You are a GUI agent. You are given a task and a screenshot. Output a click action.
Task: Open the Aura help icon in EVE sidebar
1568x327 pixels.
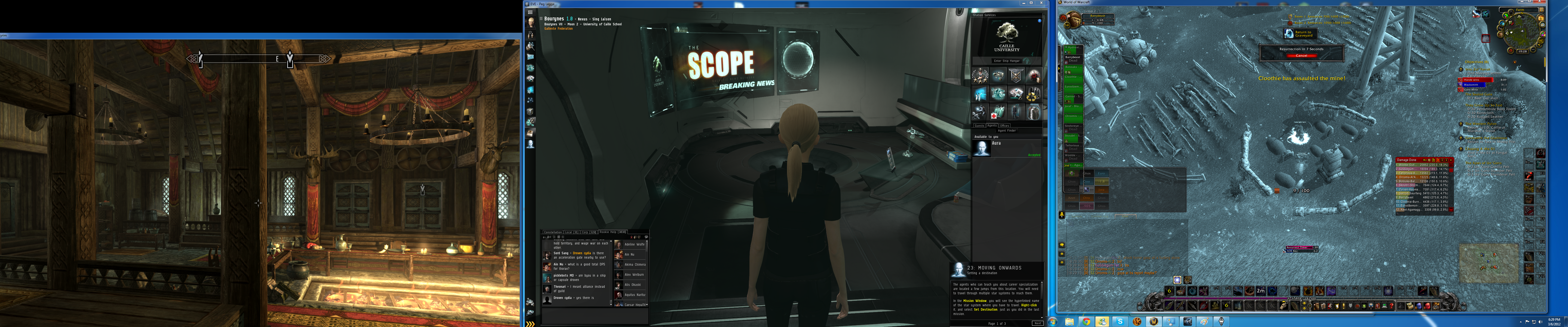click(530, 144)
